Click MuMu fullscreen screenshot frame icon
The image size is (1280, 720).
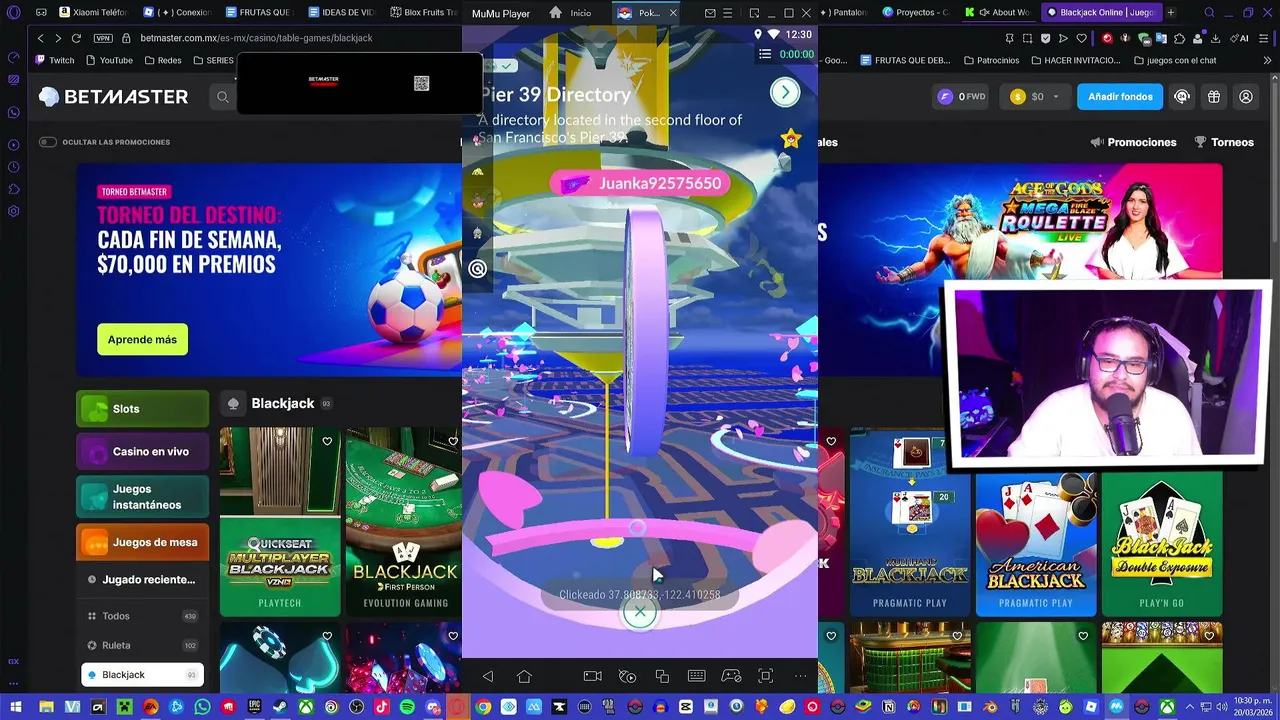[x=766, y=677]
